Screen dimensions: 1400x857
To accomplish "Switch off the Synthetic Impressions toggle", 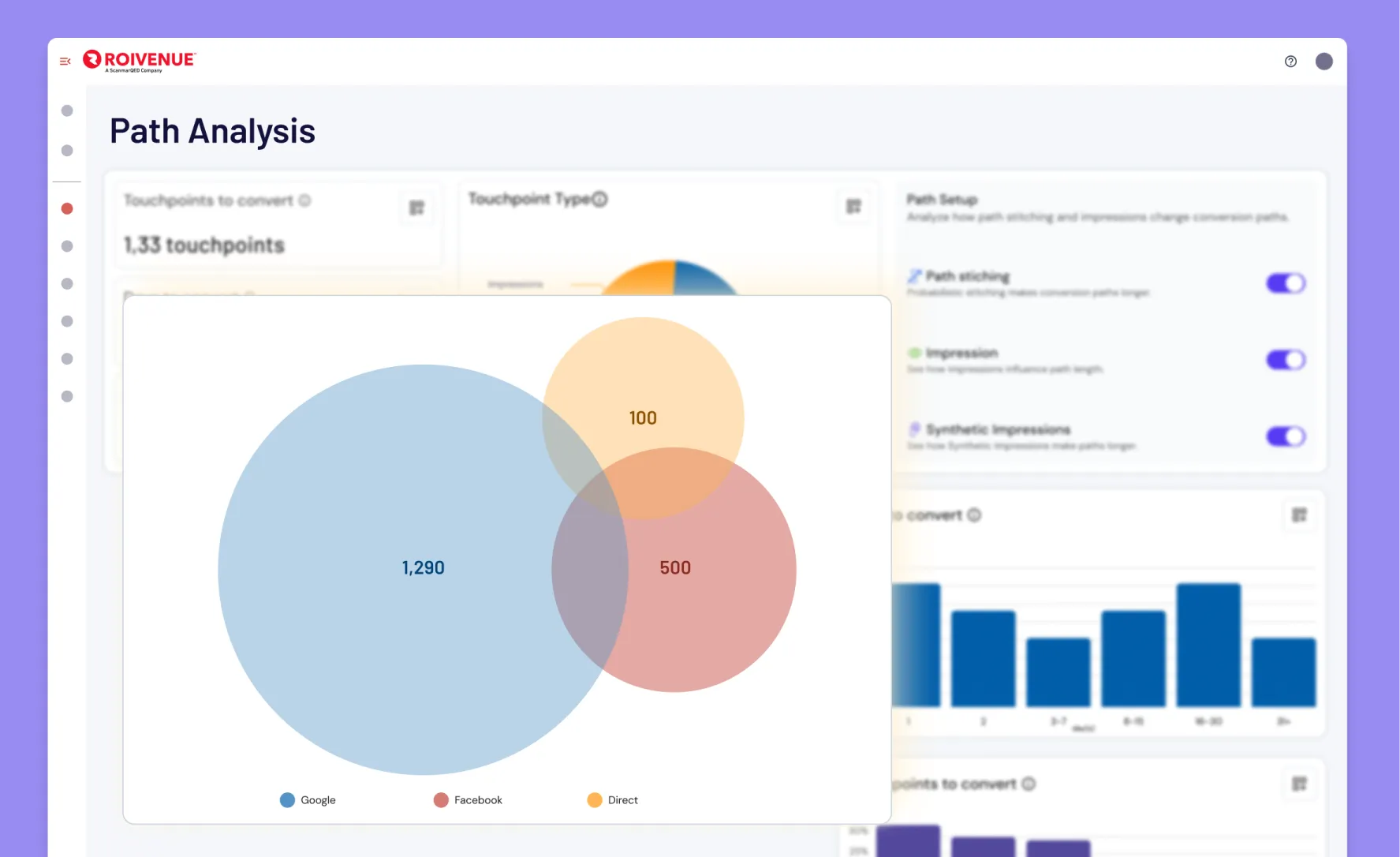I will pos(1286,436).
